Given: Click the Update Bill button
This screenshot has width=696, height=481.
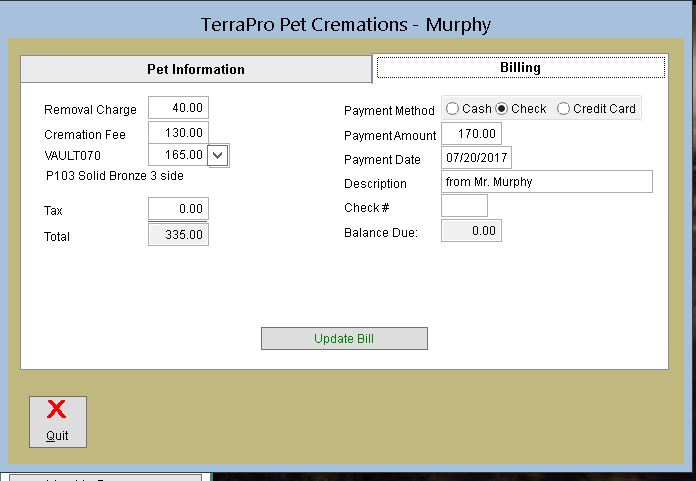Looking at the screenshot, I should (x=344, y=339).
